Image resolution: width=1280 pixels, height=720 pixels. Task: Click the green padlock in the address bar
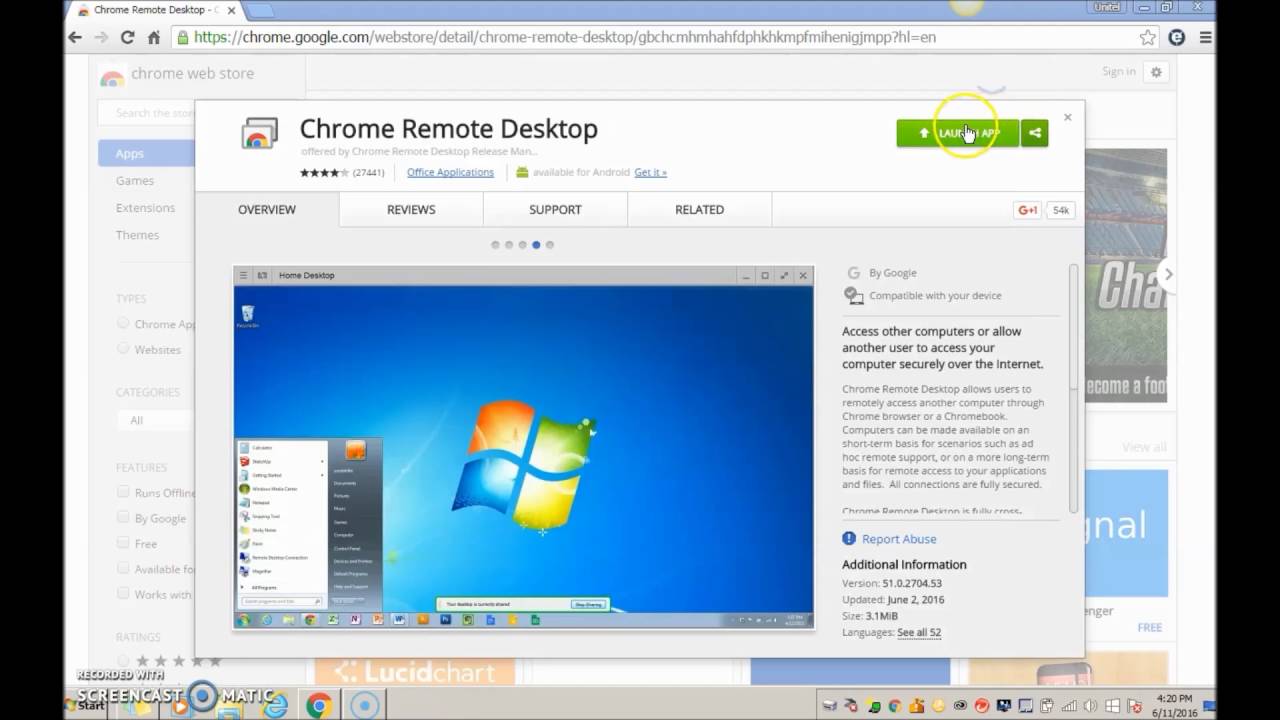click(182, 37)
